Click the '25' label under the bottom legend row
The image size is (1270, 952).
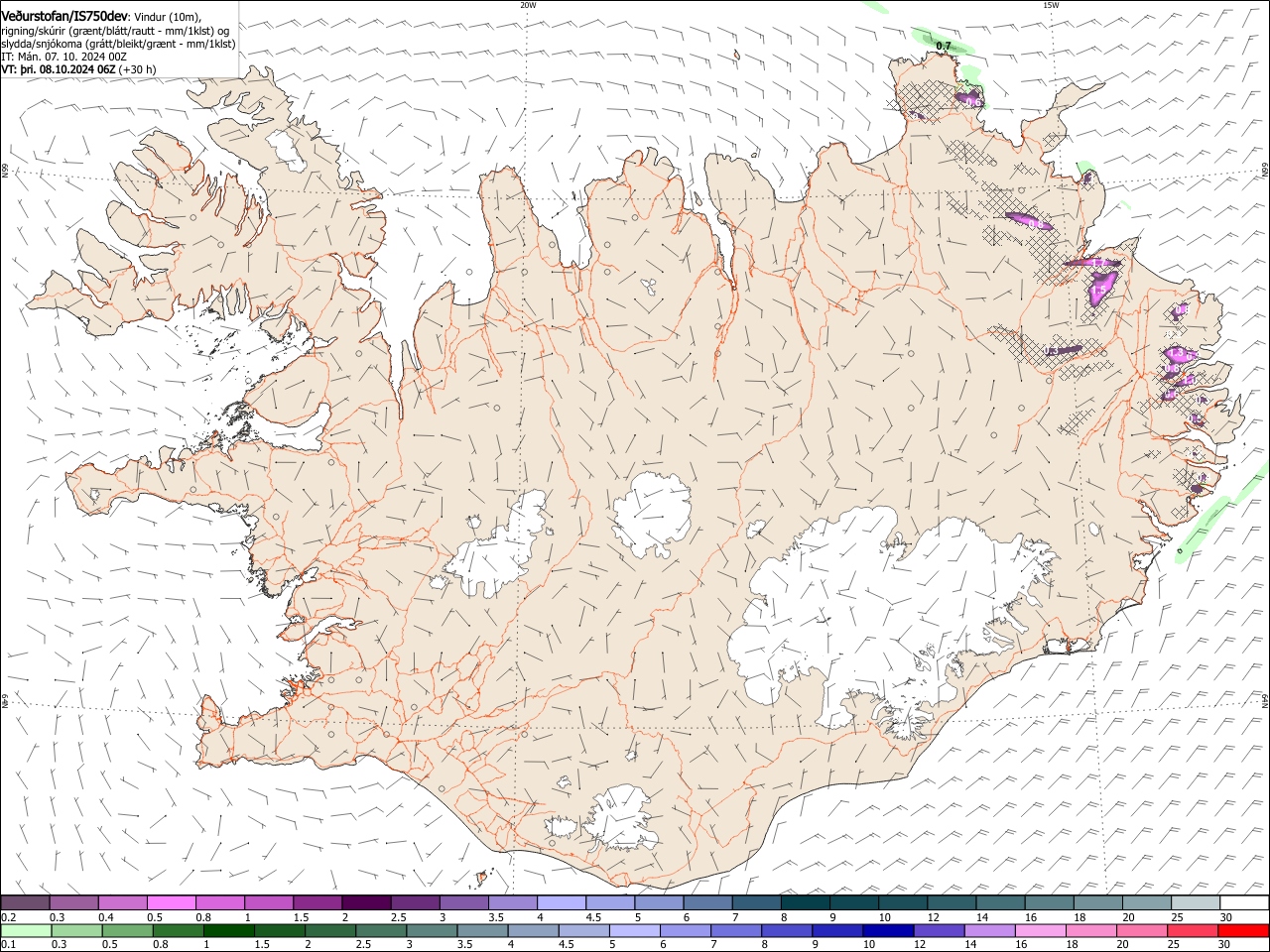pyautogui.click(x=1173, y=945)
